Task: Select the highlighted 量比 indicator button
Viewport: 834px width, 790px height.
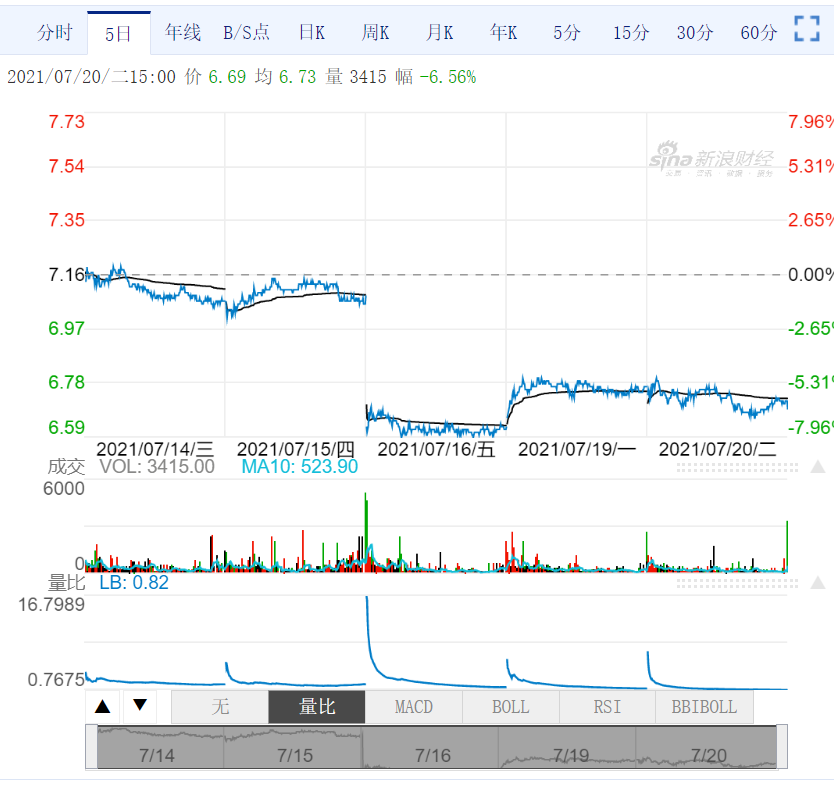Action: [x=317, y=707]
